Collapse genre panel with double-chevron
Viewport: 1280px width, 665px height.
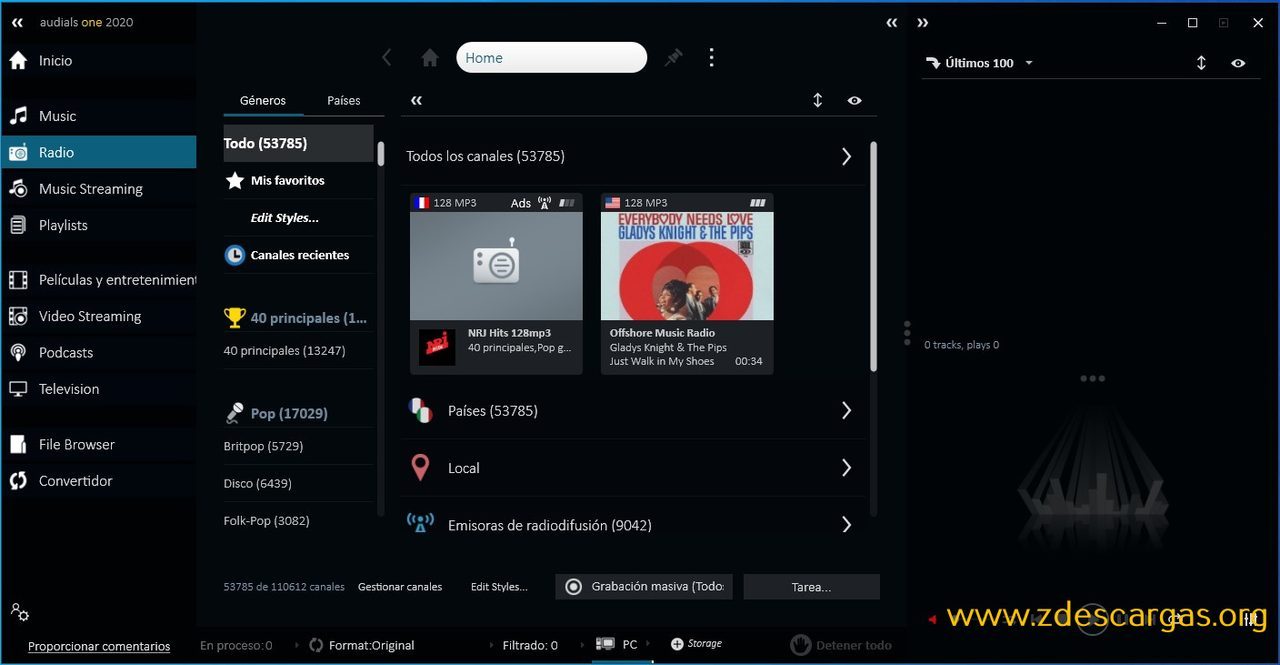417,100
